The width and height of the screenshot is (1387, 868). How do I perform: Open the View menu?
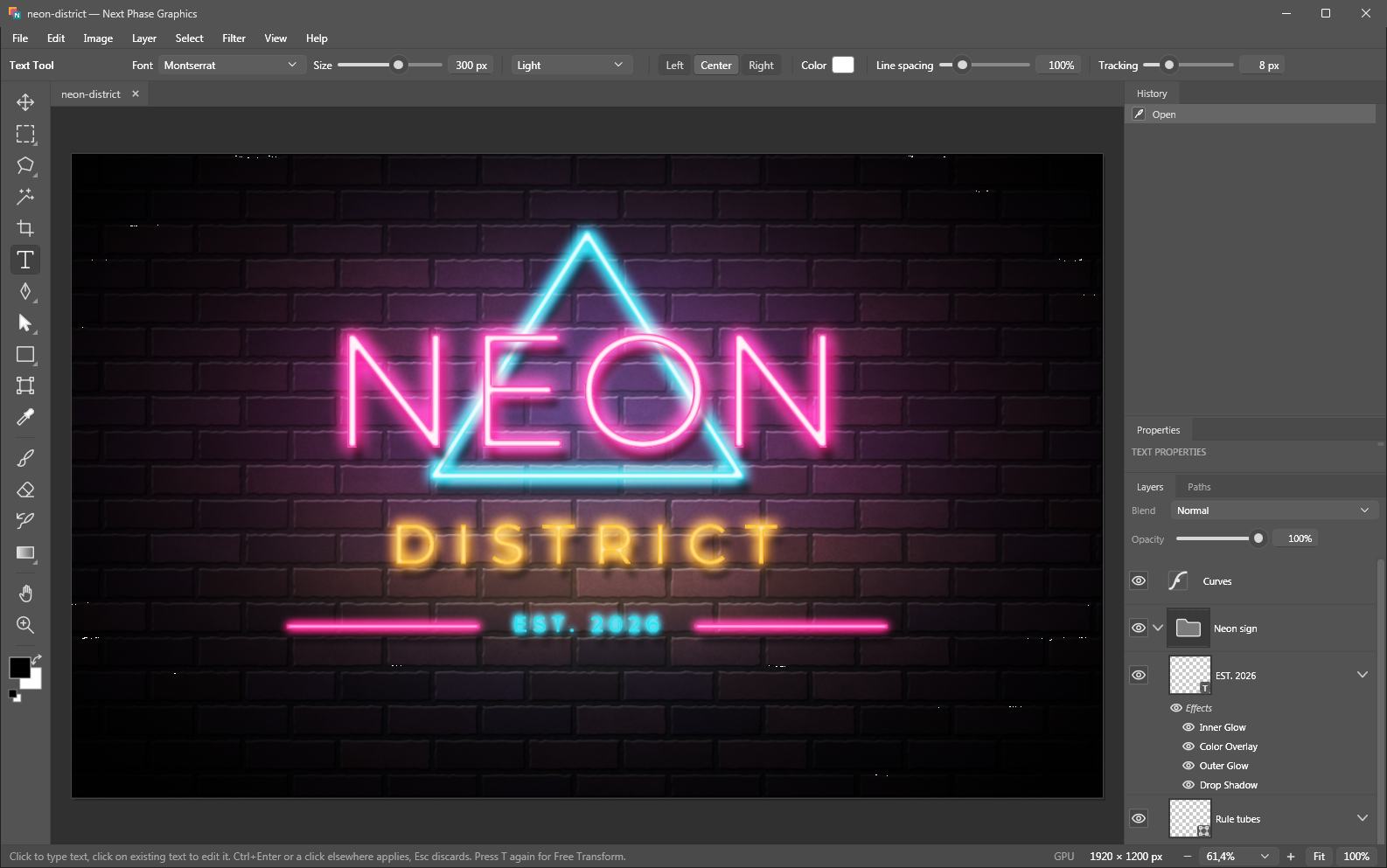tap(275, 38)
